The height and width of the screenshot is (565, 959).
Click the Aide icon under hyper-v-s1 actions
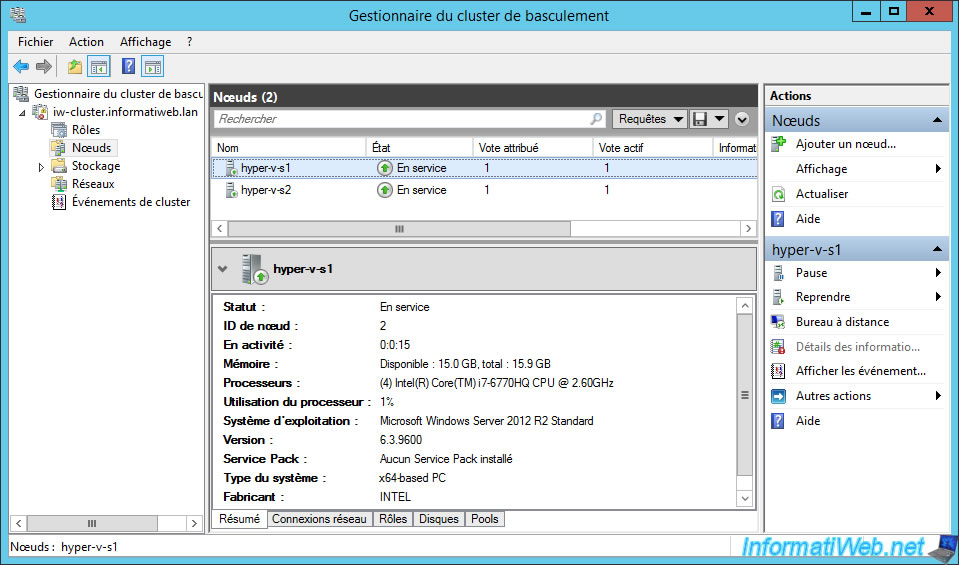click(x=778, y=421)
